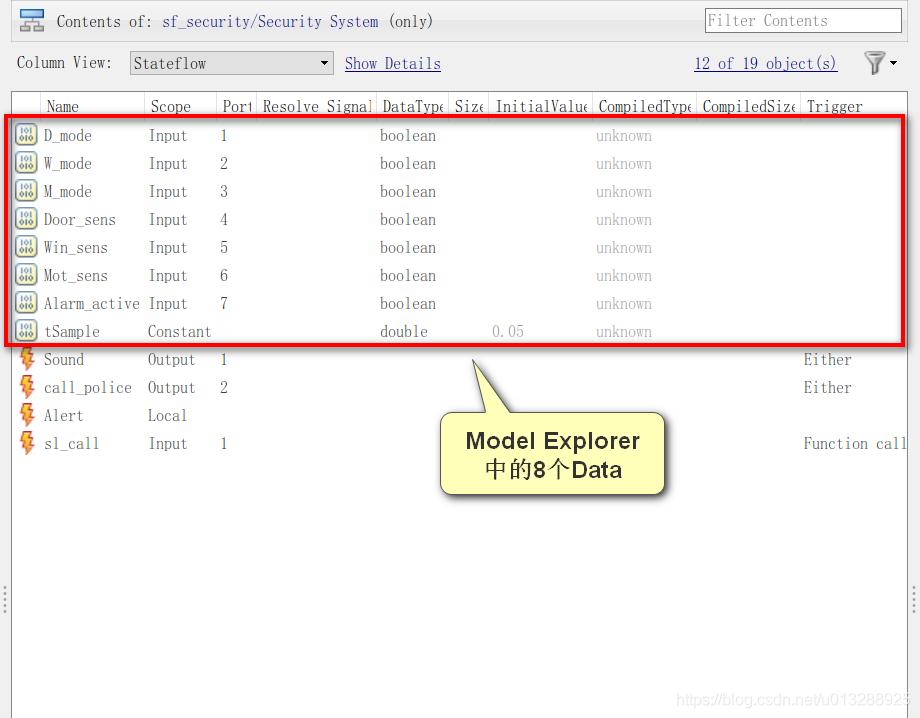Image resolution: width=920 pixels, height=718 pixels.
Task: Click the Local scope cell of Alert
Action: (x=167, y=416)
